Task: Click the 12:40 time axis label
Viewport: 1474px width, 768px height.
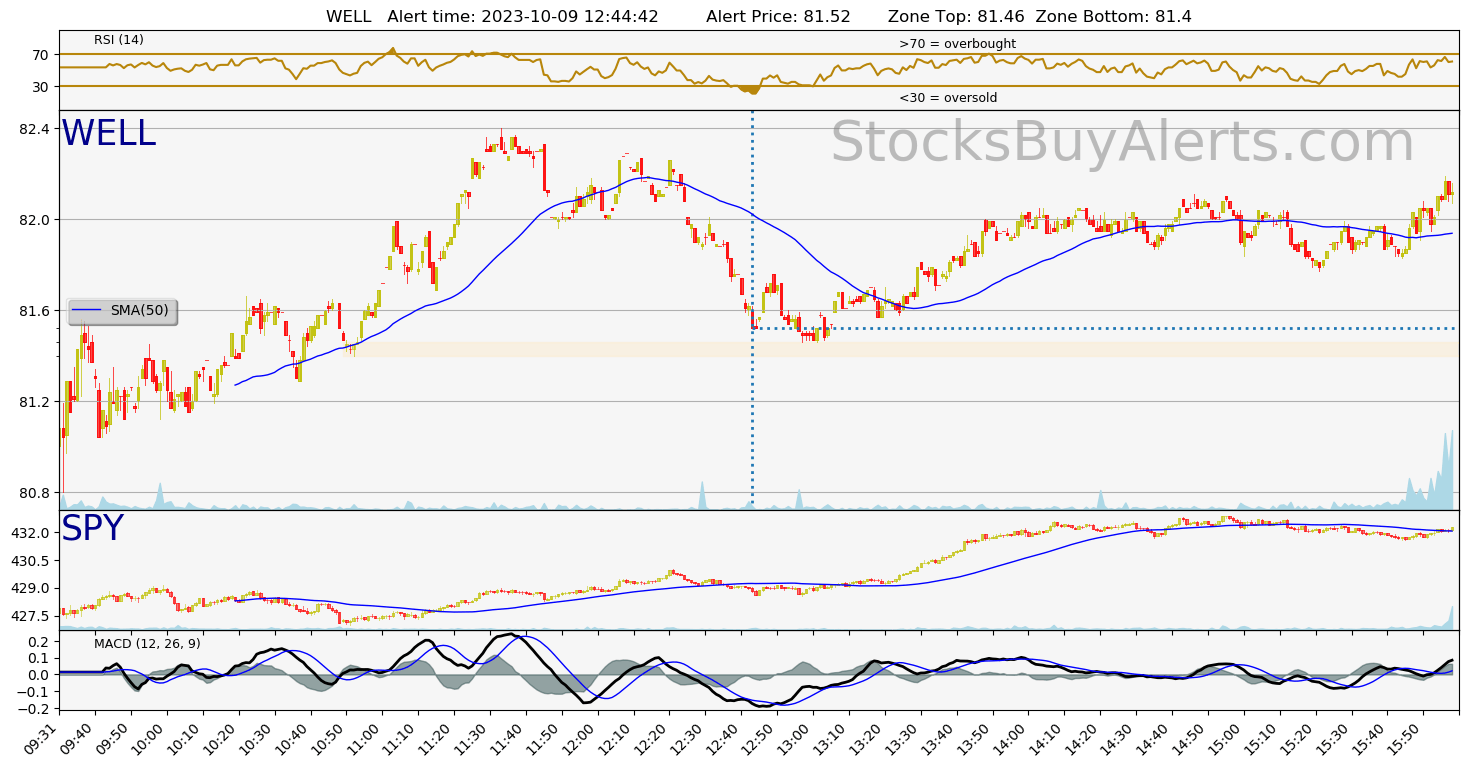Action: click(x=724, y=739)
